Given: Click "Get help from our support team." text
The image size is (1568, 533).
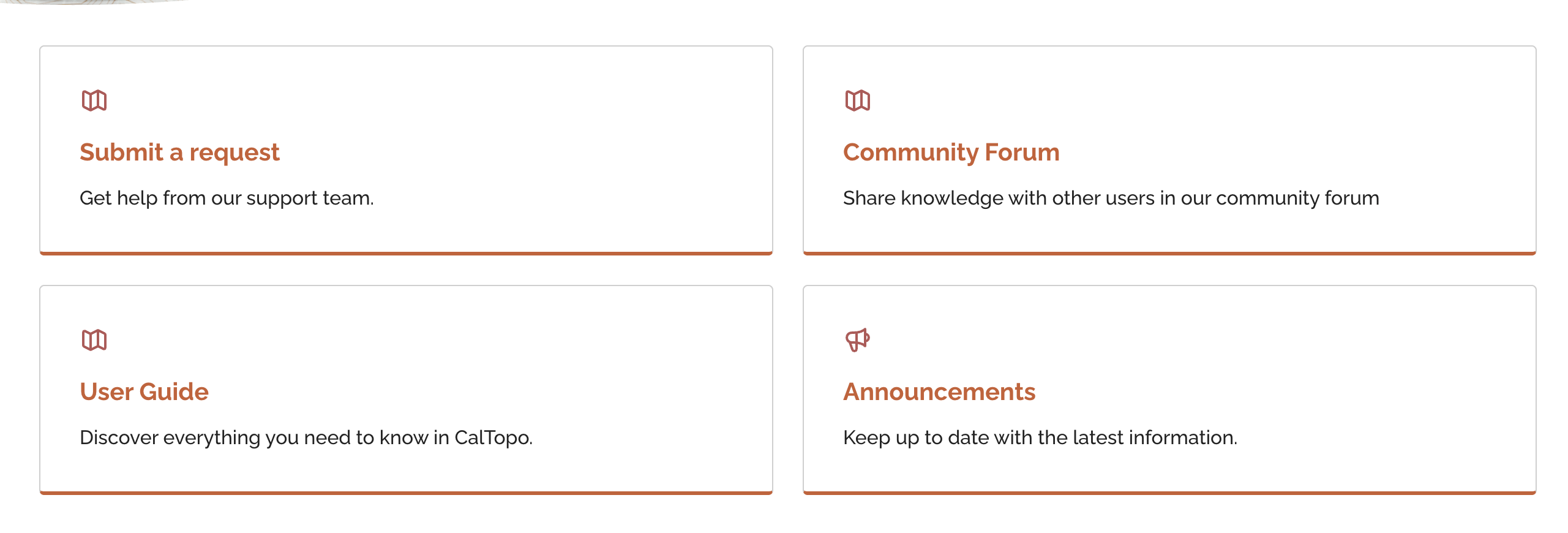Looking at the screenshot, I should [227, 198].
